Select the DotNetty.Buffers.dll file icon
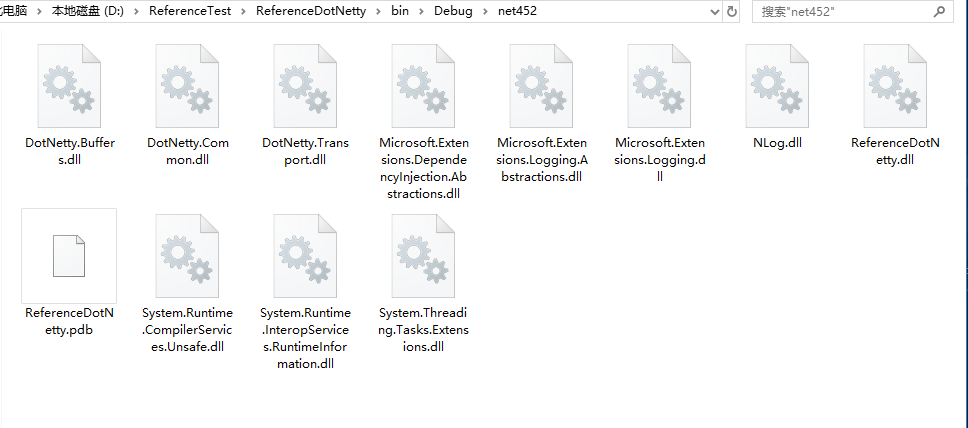The image size is (968, 428). [x=69, y=86]
